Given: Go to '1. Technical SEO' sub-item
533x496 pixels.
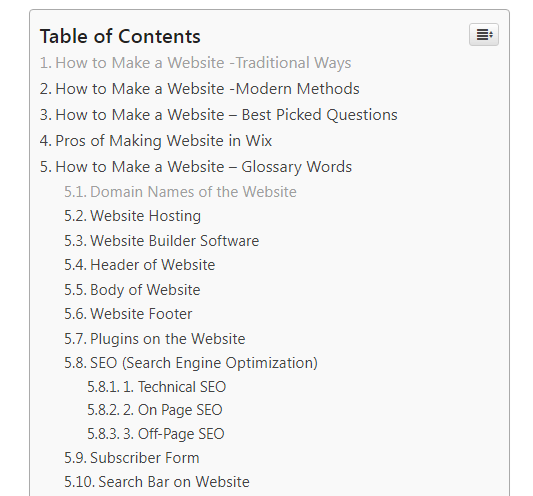Looking at the screenshot, I should (157, 387).
